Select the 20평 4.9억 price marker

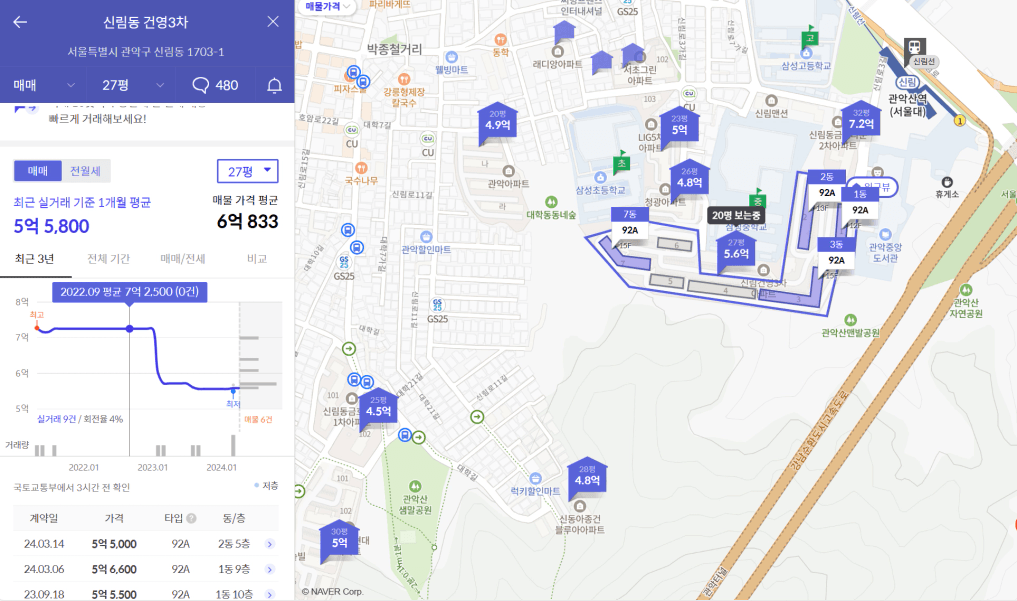497,121
